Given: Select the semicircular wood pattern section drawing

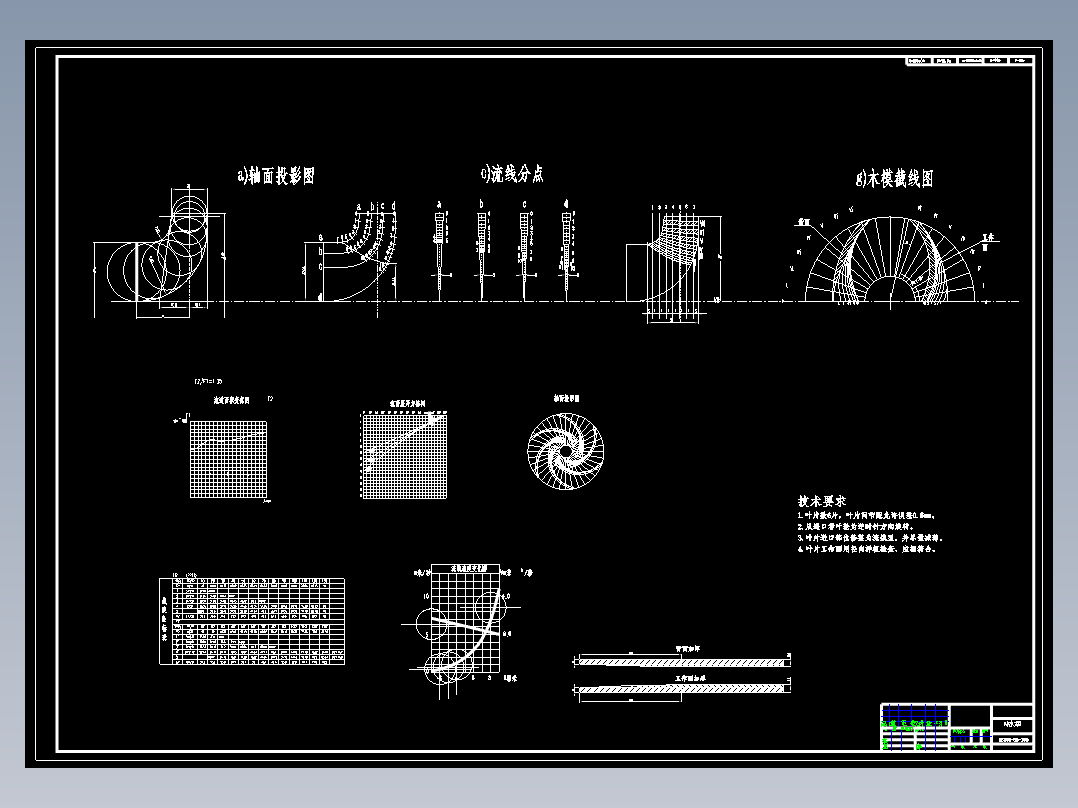Looking at the screenshot, I should (890, 260).
